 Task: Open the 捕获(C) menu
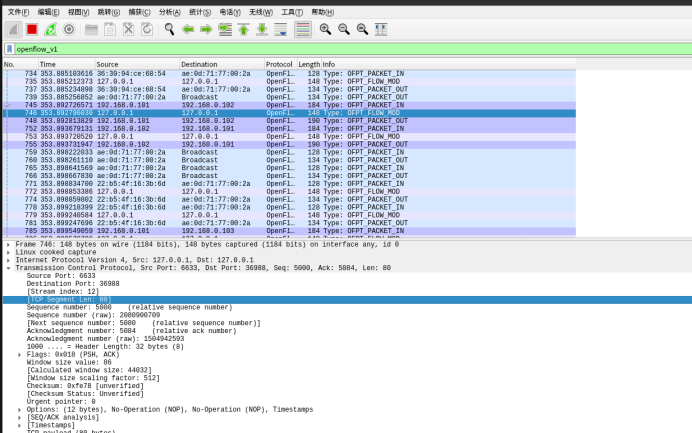point(139,12)
